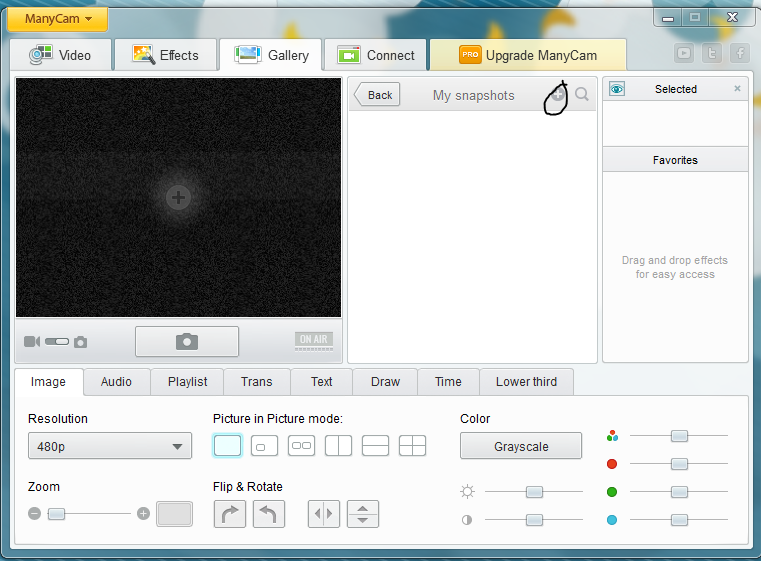This screenshot has height=561, width=761.
Task: Switch to the Effects tab
Action: (165, 55)
